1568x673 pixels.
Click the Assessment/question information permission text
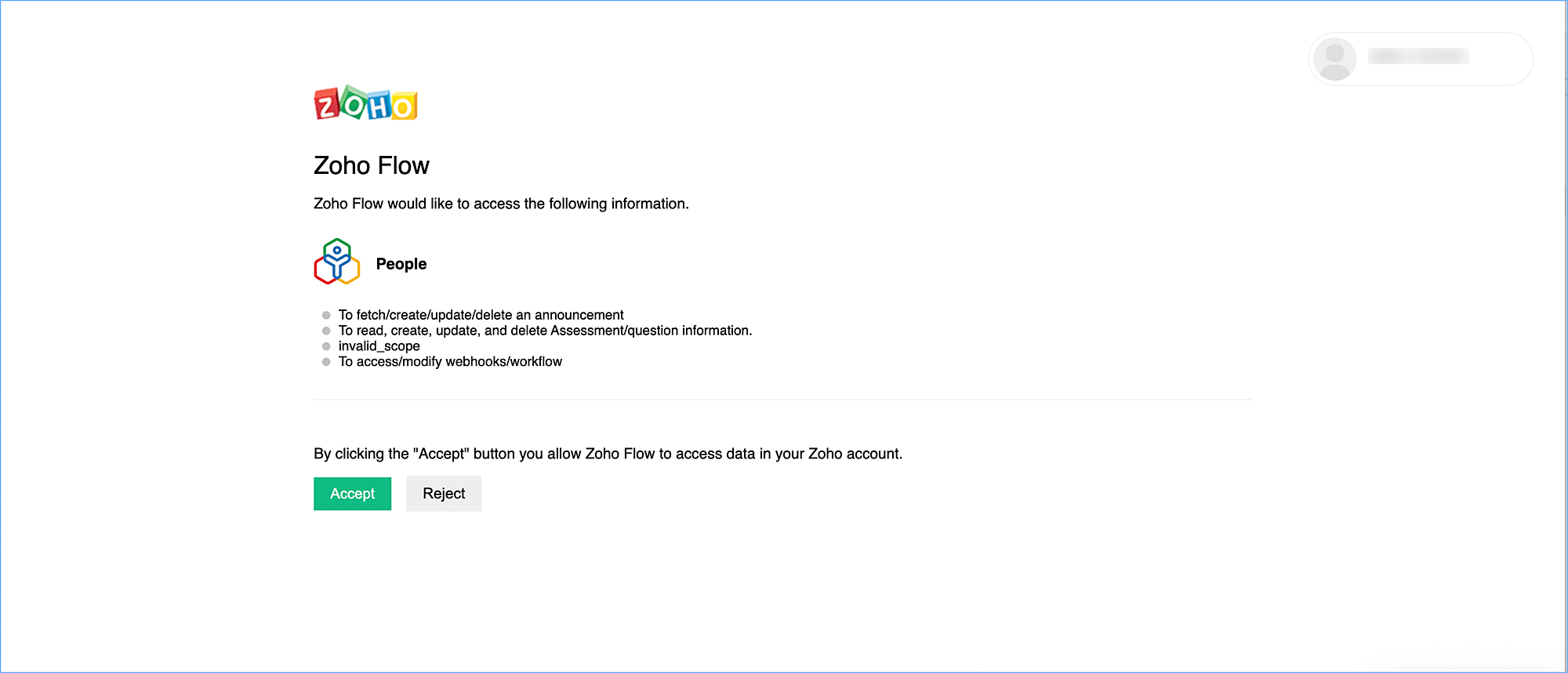point(545,331)
